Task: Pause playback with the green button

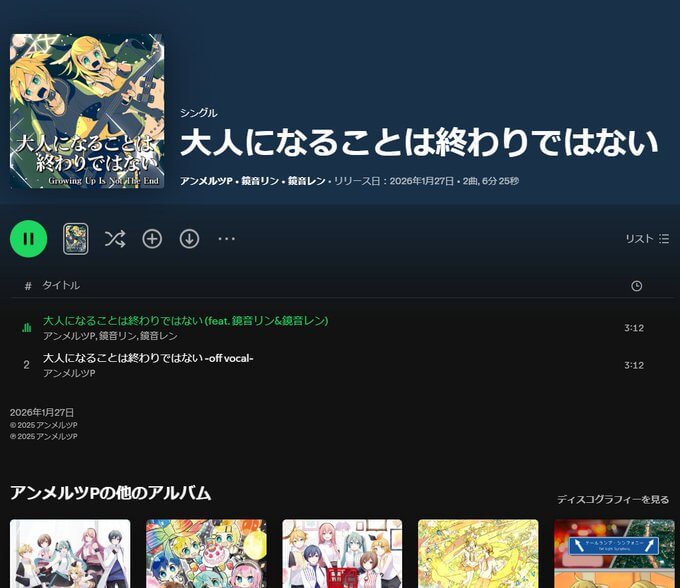Action: pos(28,239)
